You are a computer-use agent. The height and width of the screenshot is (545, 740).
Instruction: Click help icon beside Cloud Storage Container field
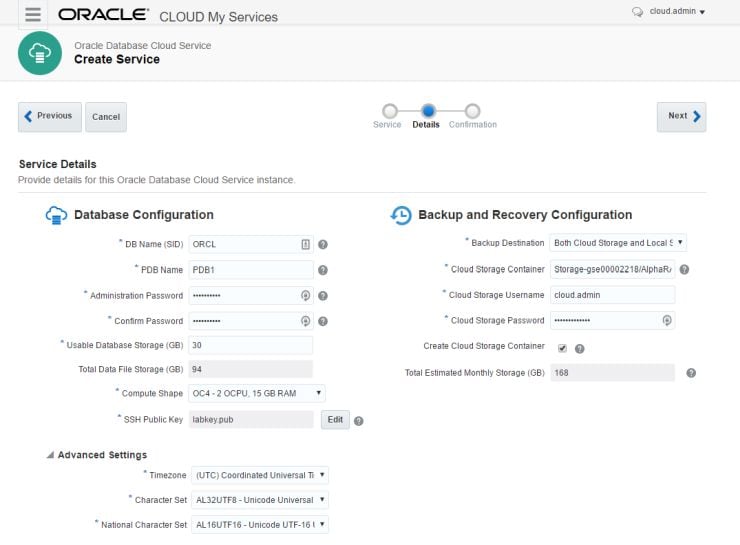684,269
